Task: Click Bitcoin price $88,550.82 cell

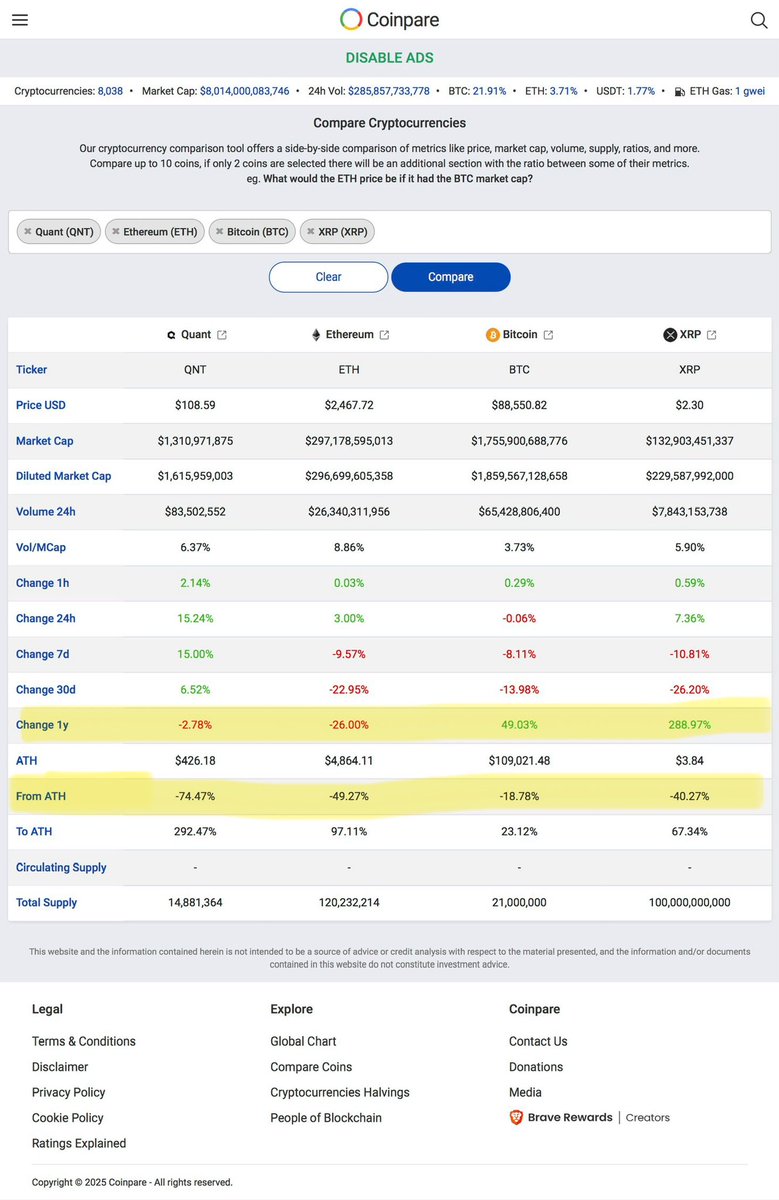Action: (x=519, y=405)
